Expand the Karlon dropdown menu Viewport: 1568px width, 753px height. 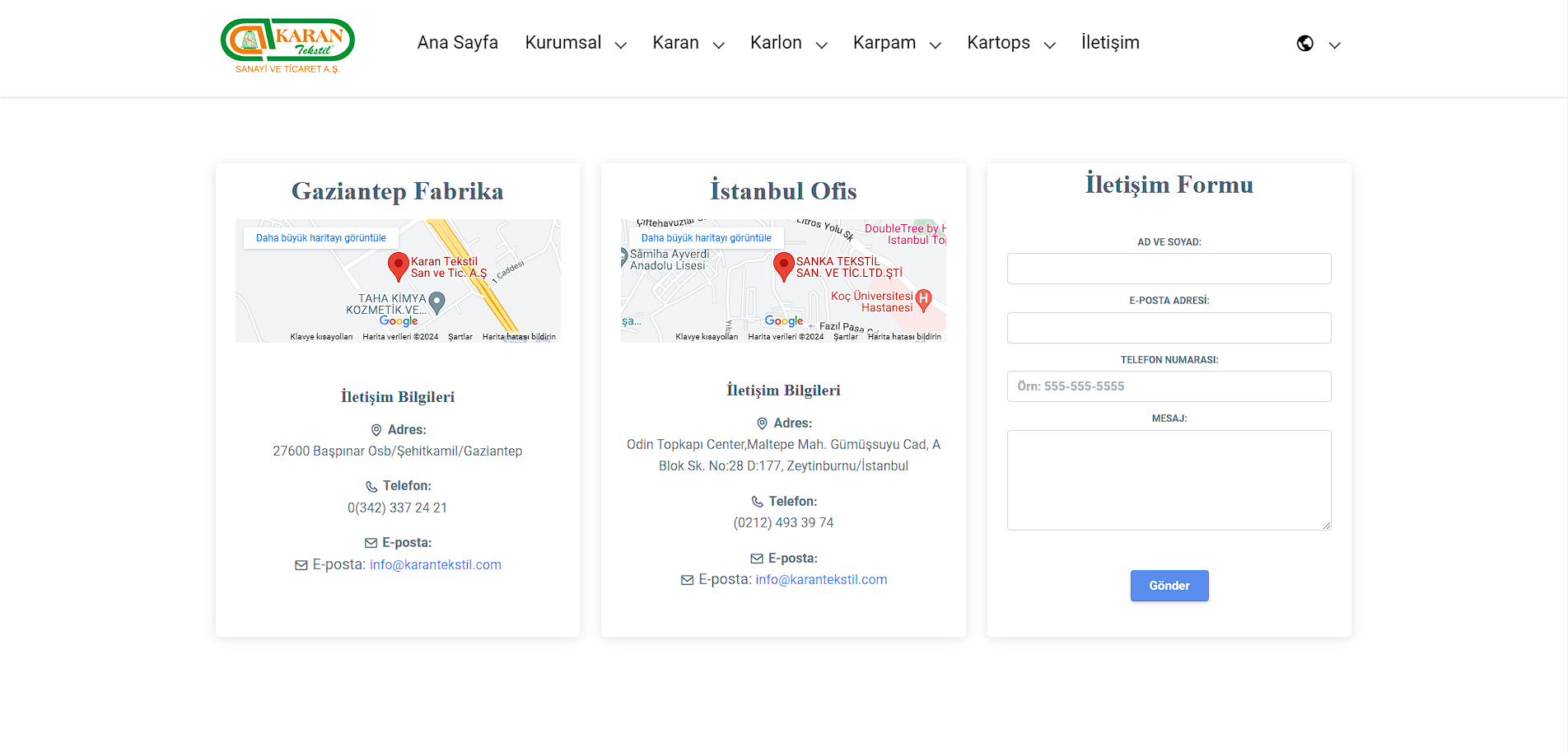(x=788, y=43)
